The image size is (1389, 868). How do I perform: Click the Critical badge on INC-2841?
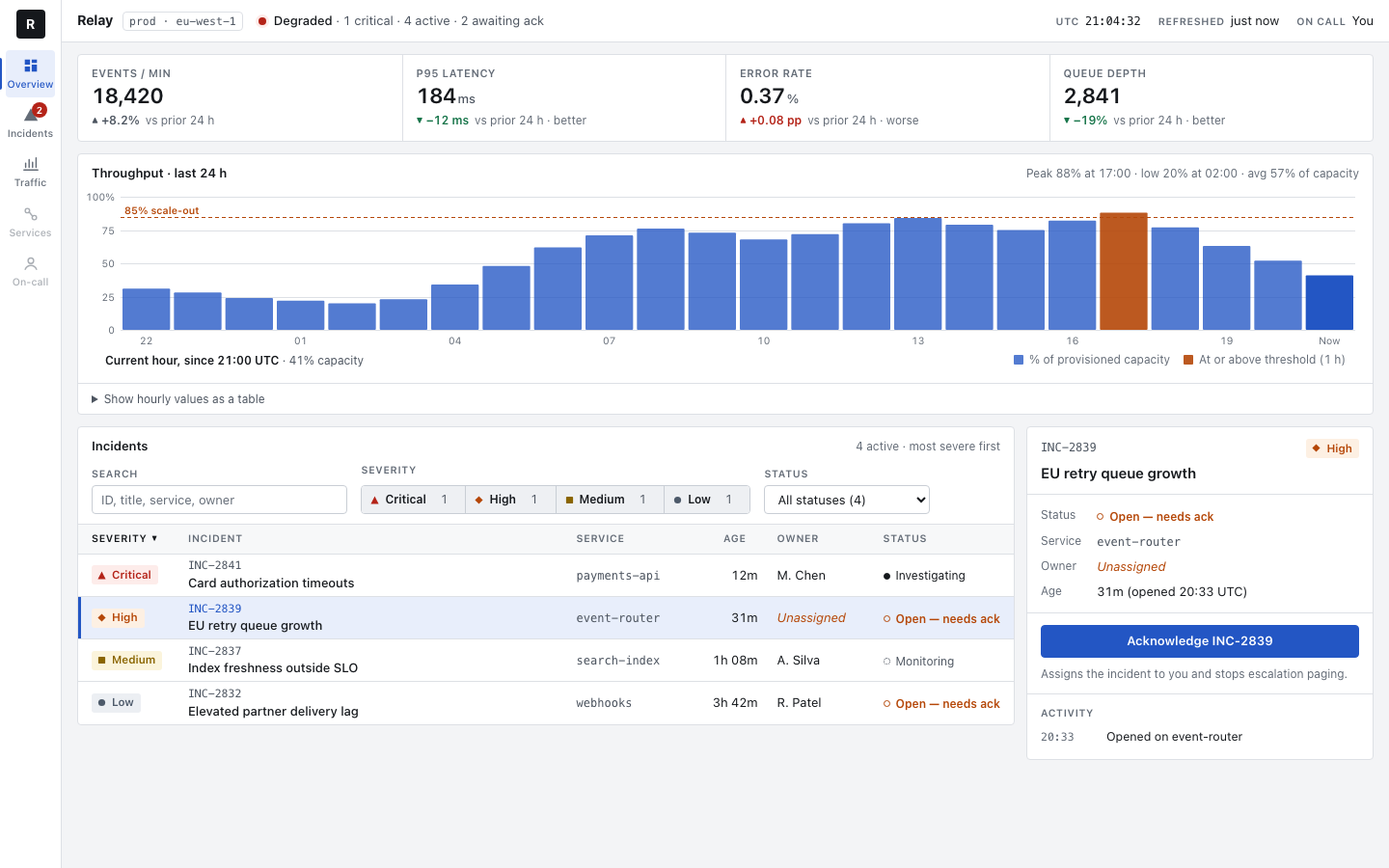124,575
